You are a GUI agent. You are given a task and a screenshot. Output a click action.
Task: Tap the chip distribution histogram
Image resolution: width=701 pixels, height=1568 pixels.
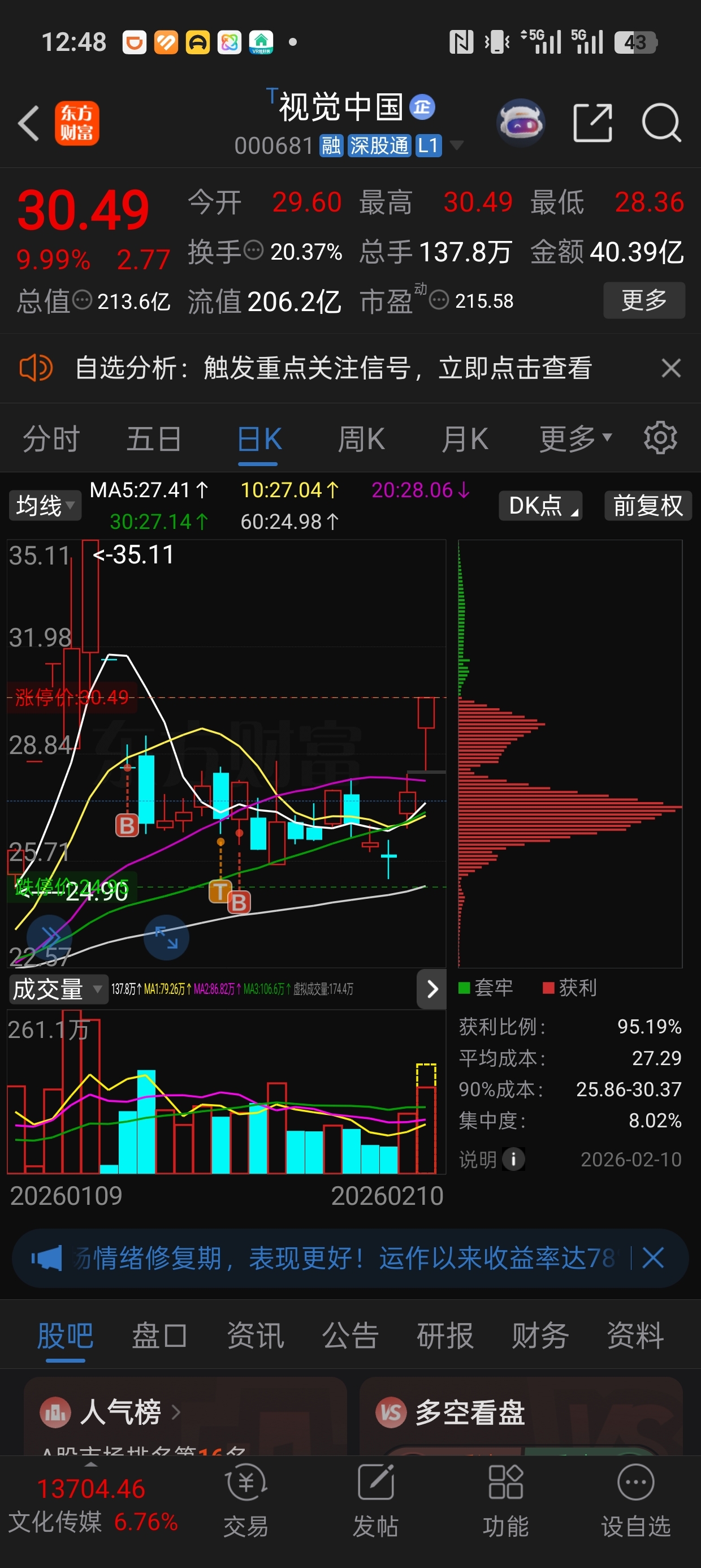[570, 753]
